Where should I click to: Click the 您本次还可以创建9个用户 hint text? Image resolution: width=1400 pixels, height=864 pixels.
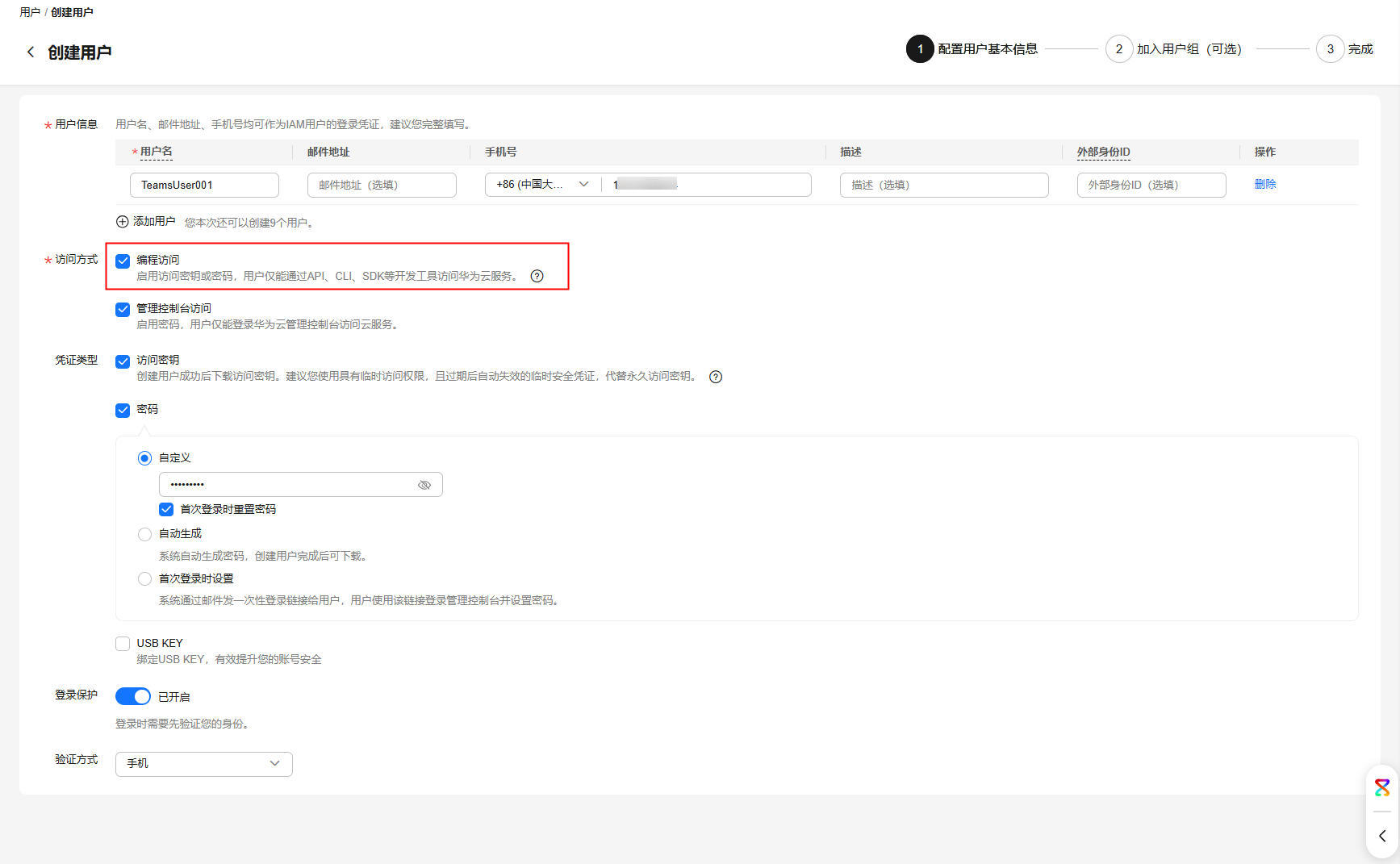pyautogui.click(x=249, y=223)
